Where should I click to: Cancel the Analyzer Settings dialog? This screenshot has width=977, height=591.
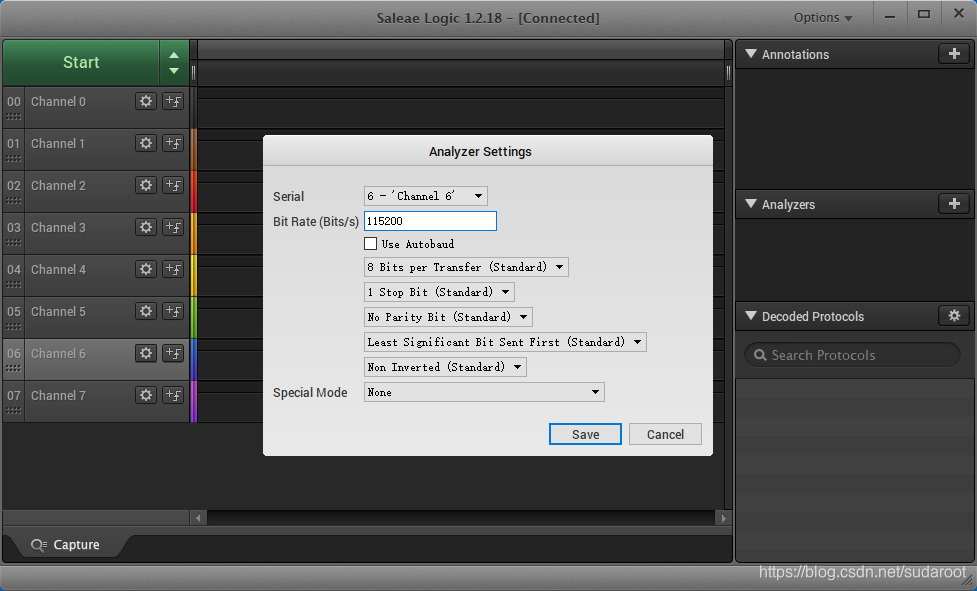coord(665,434)
